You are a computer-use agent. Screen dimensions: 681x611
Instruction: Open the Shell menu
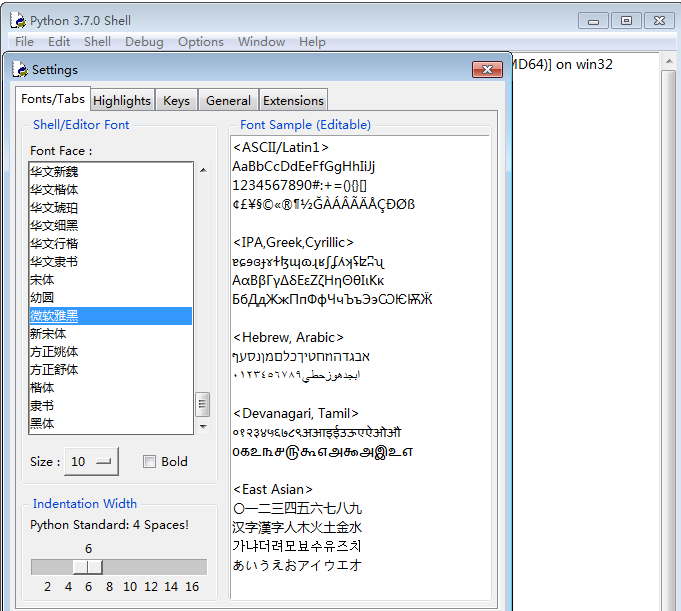tap(97, 42)
